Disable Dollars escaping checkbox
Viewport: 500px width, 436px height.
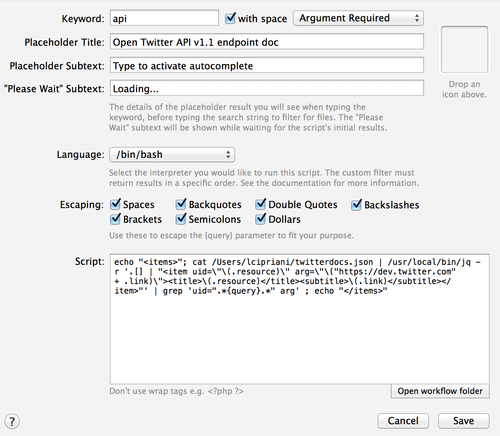coord(261,219)
